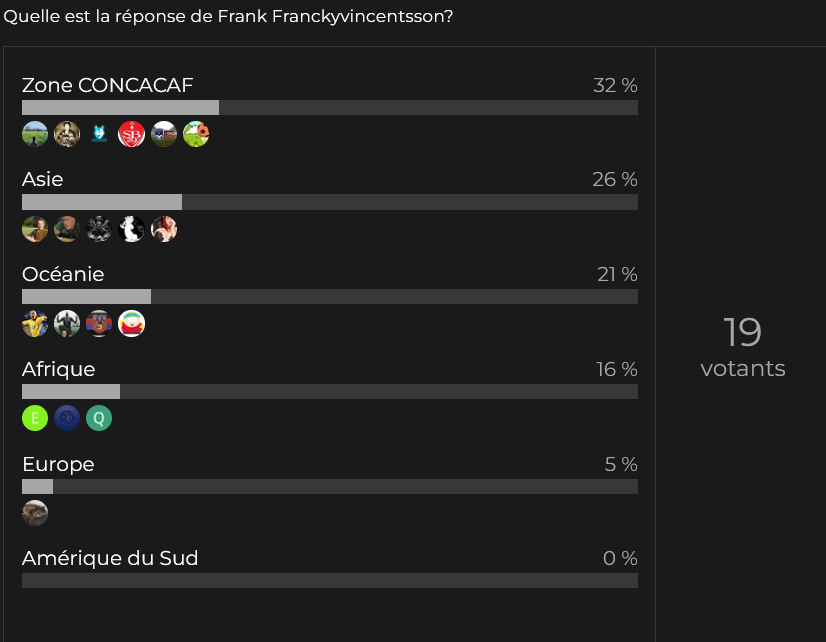The image size is (826, 642).
Task: Choose the Asie poll option label
Action: click(x=42, y=179)
